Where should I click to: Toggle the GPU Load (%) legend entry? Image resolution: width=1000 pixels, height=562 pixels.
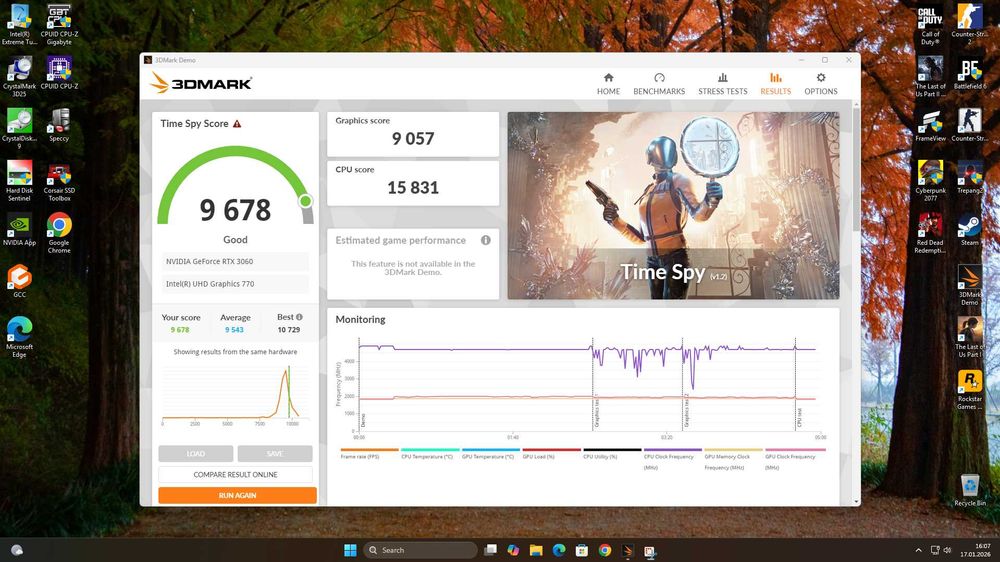tap(551, 454)
